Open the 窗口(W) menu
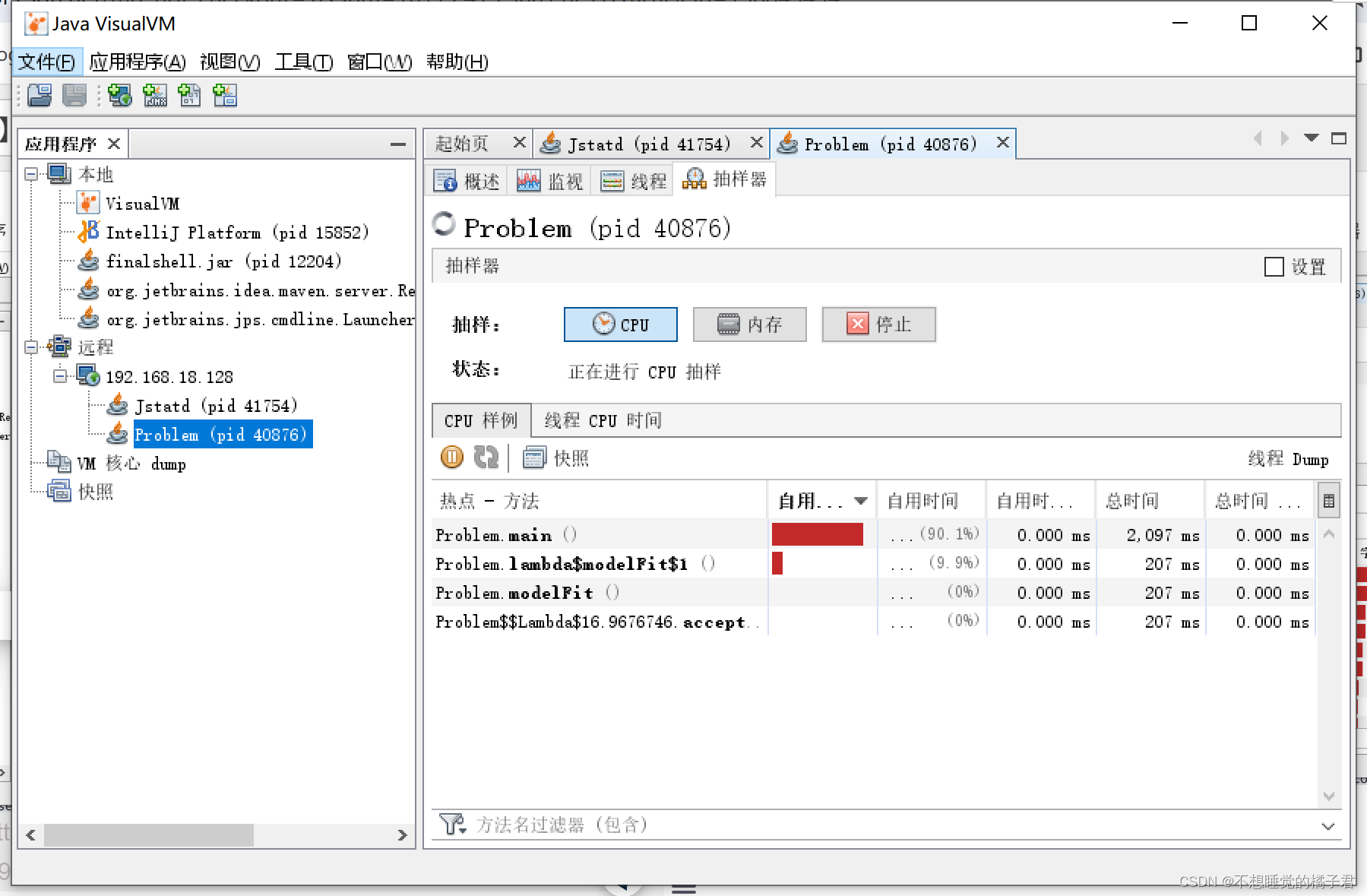 [x=379, y=62]
